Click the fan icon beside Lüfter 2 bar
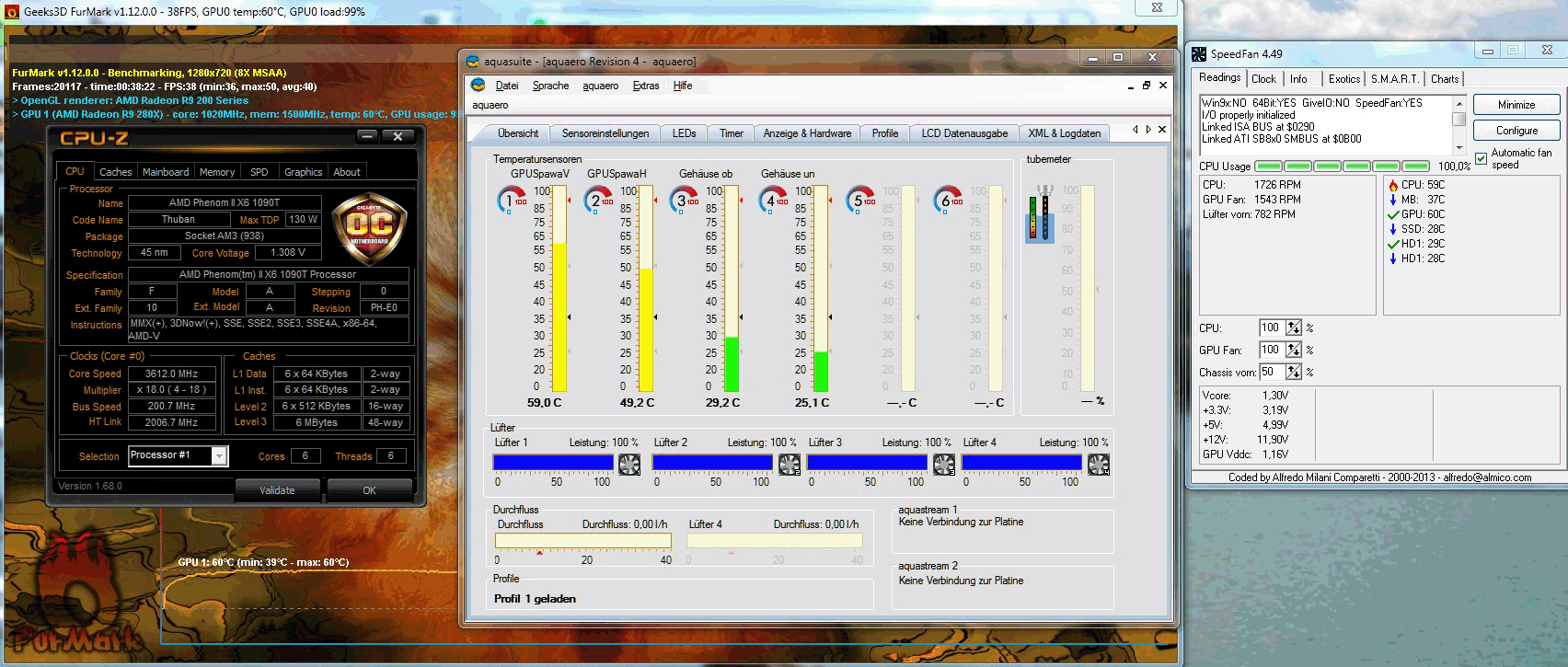The width and height of the screenshot is (1568, 667). (x=790, y=465)
